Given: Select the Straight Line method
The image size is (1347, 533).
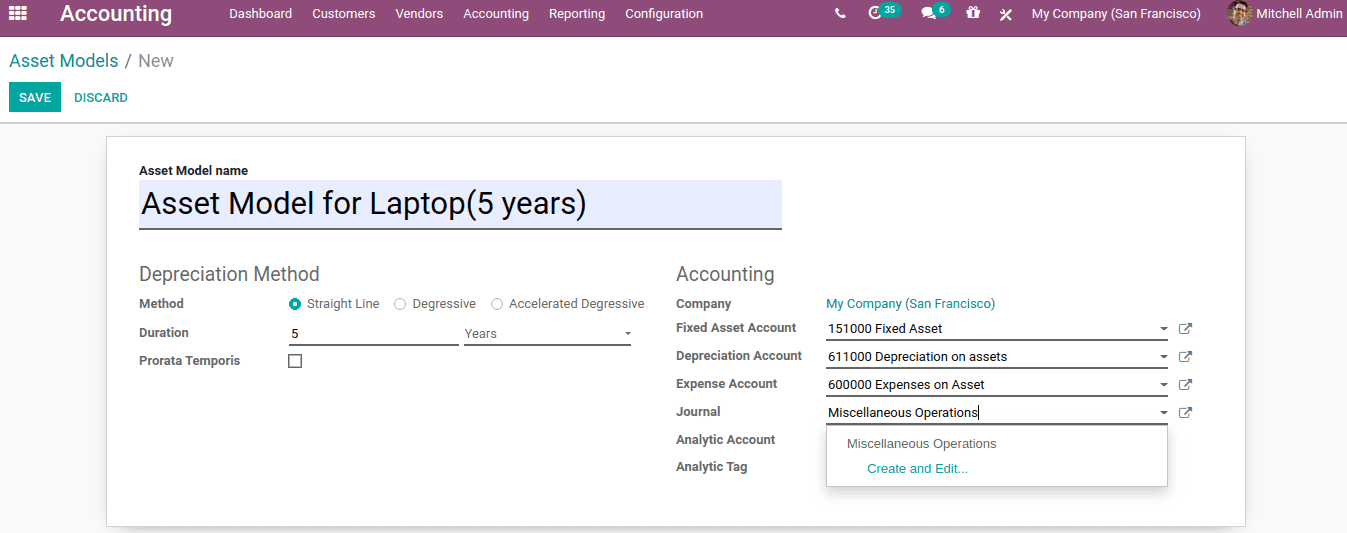Looking at the screenshot, I should tap(295, 304).
